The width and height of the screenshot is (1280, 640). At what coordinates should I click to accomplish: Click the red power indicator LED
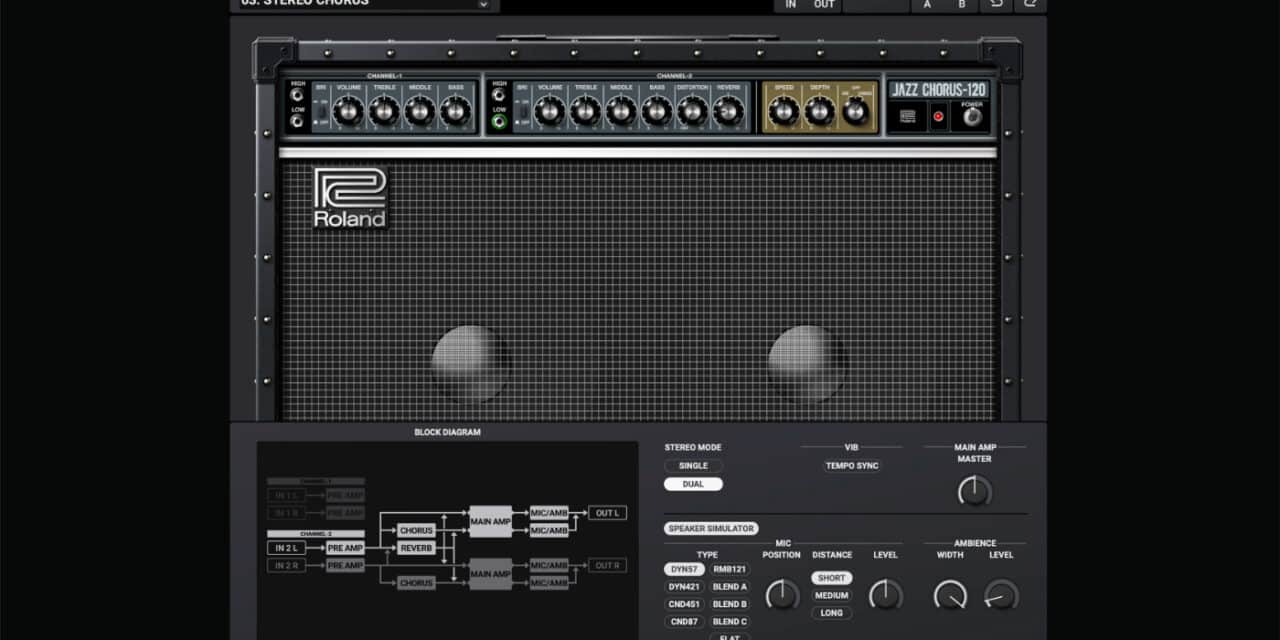point(938,117)
